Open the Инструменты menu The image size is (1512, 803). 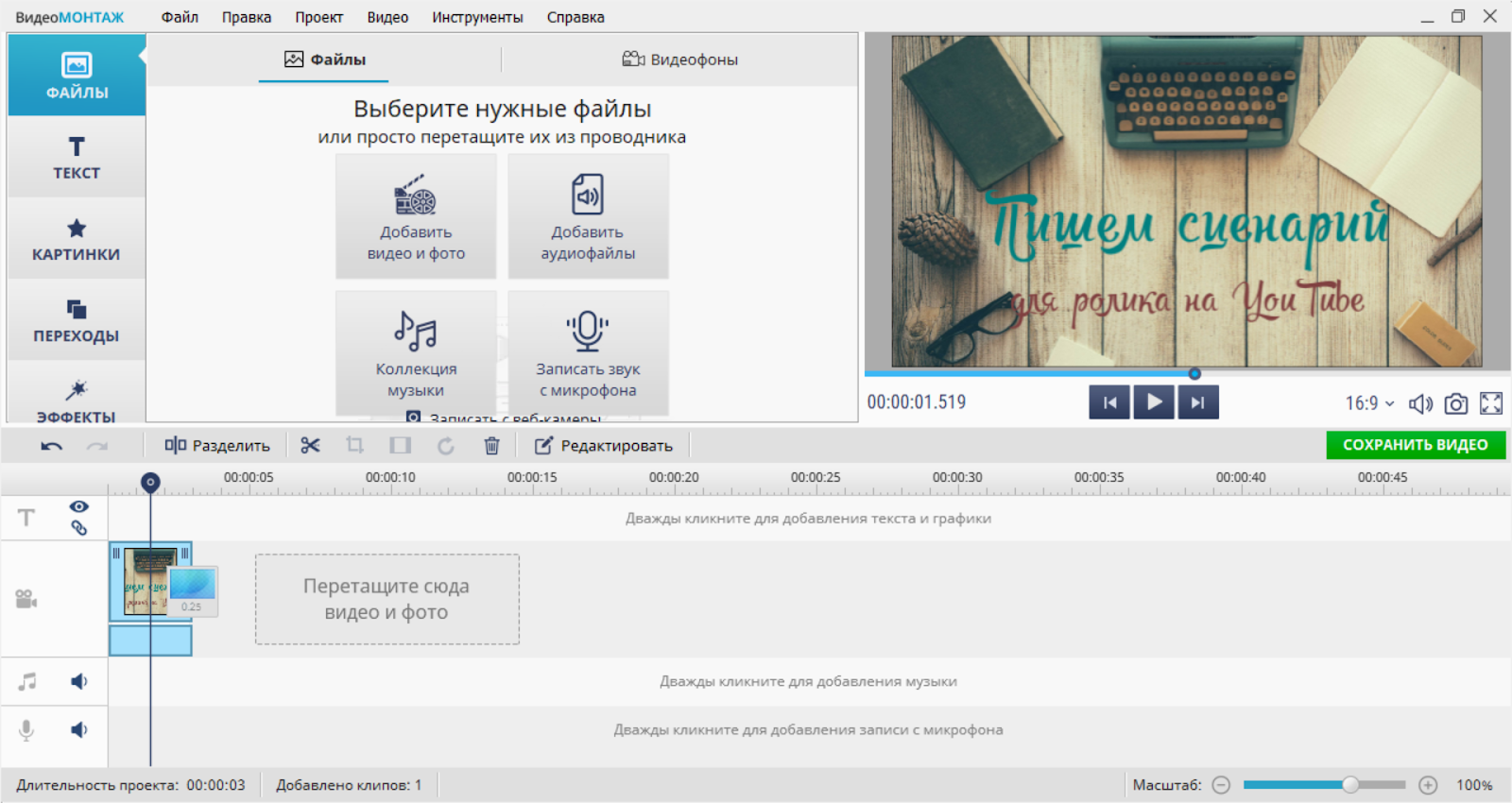coord(477,17)
